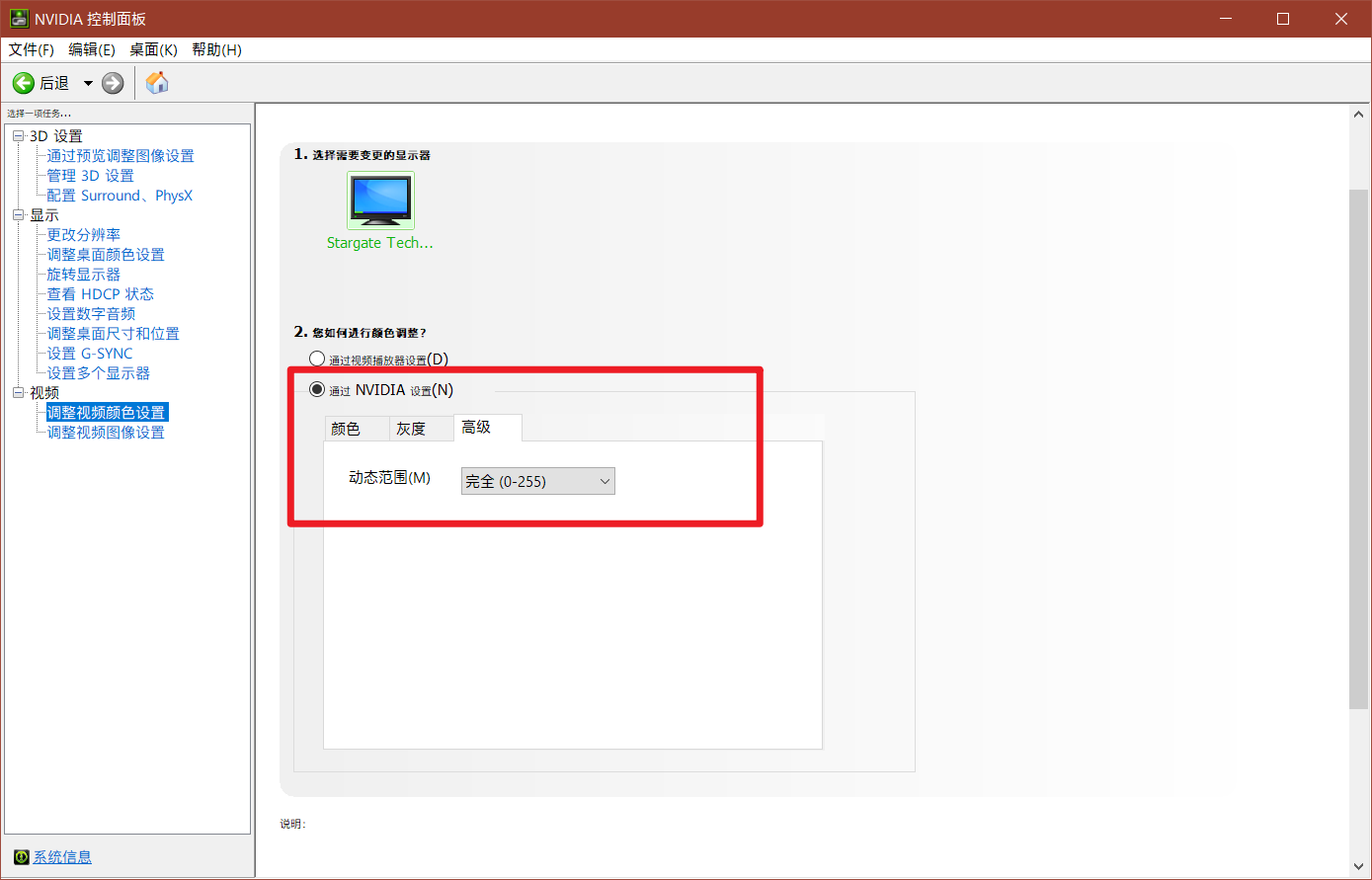Image resolution: width=1372 pixels, height=880 pixels.
Task: Maximize the NVIDIA control panel window
Action: coord(1283,19)
